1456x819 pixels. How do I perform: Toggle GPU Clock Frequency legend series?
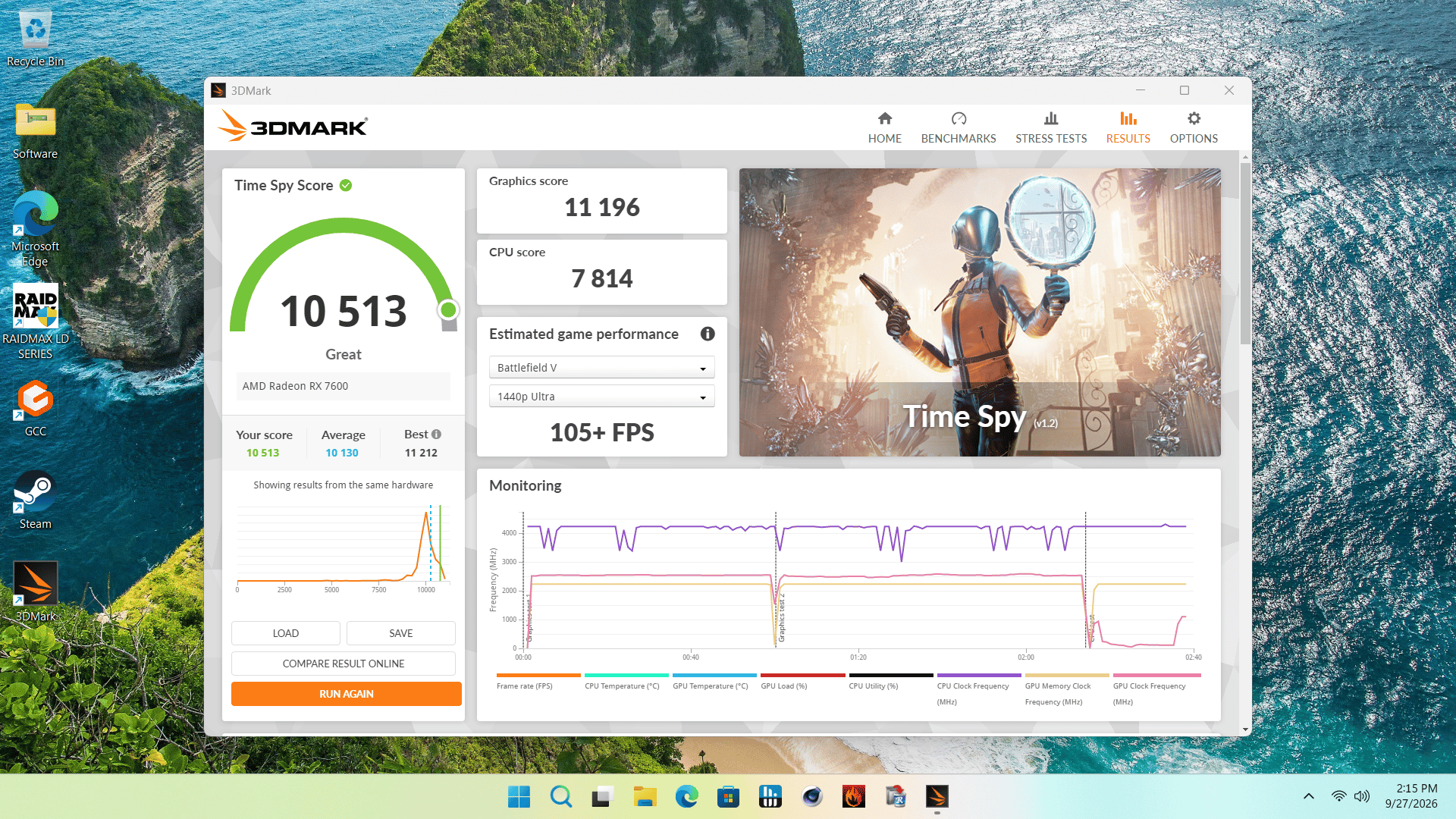click(x=1156, y=689)
